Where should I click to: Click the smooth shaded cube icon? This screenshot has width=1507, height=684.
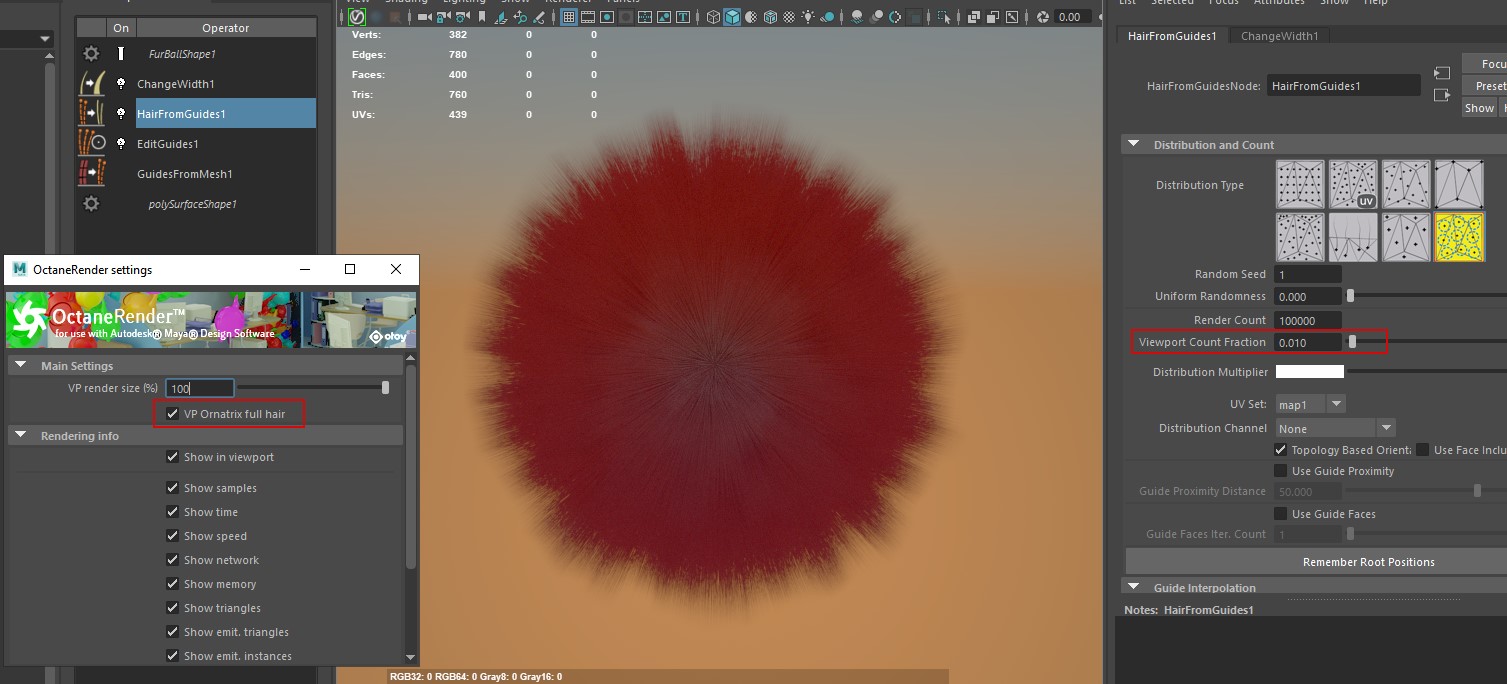732,17
